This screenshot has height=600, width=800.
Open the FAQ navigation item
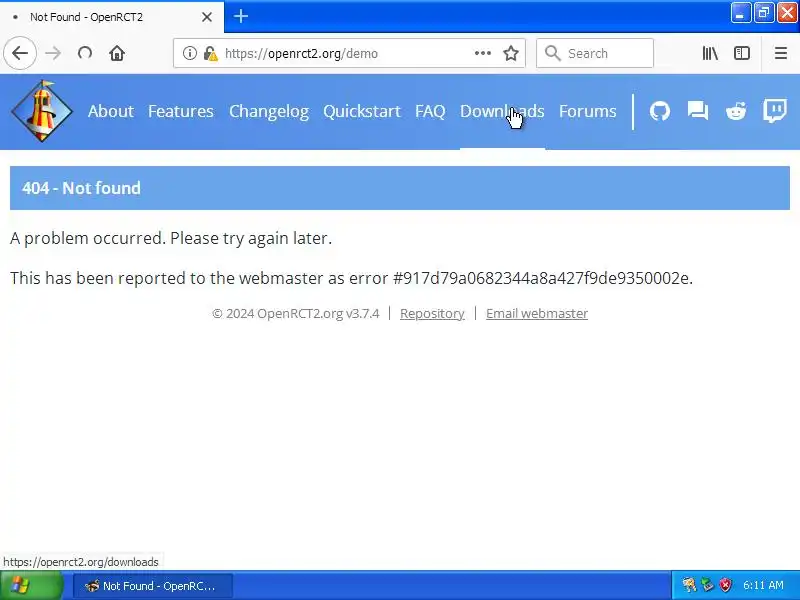click(x=430, y=111)
